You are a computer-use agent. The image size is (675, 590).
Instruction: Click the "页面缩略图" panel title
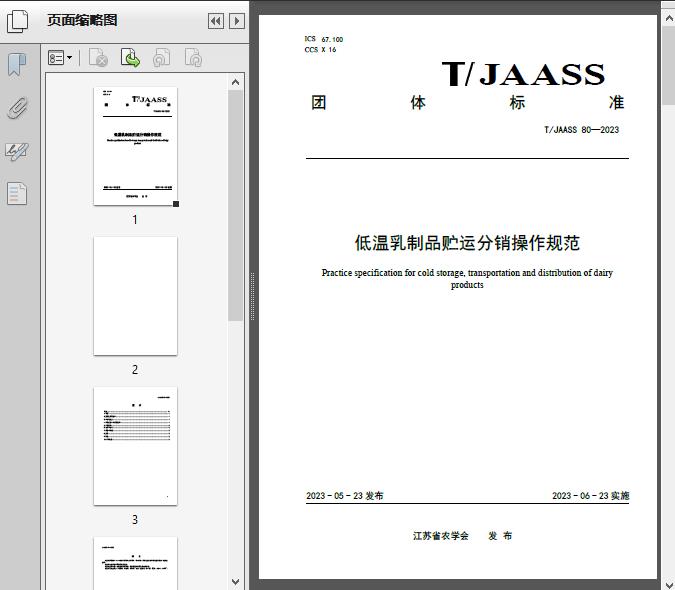click(x=82, y=20)
